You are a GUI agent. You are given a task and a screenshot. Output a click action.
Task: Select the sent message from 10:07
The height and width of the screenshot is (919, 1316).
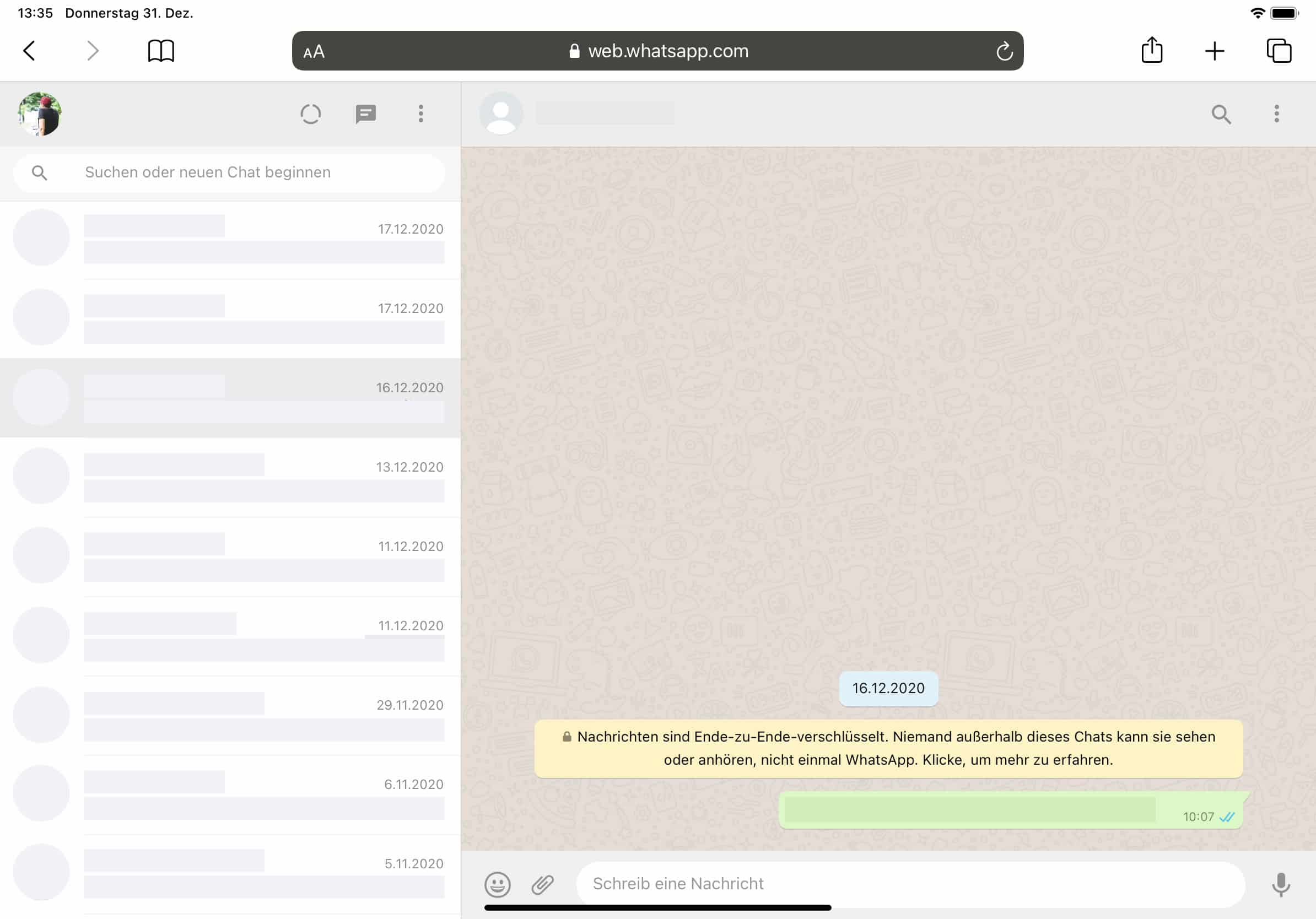[1011, 810]
